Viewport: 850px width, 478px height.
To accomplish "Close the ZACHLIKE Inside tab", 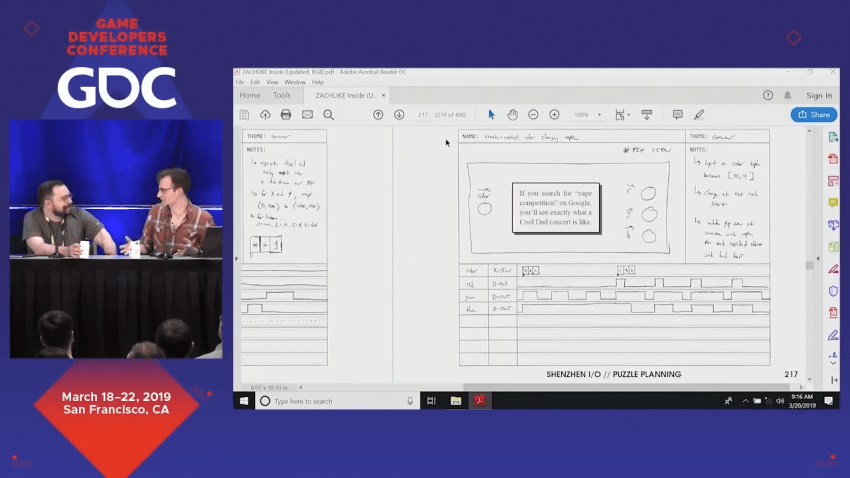I will point(383,95).
